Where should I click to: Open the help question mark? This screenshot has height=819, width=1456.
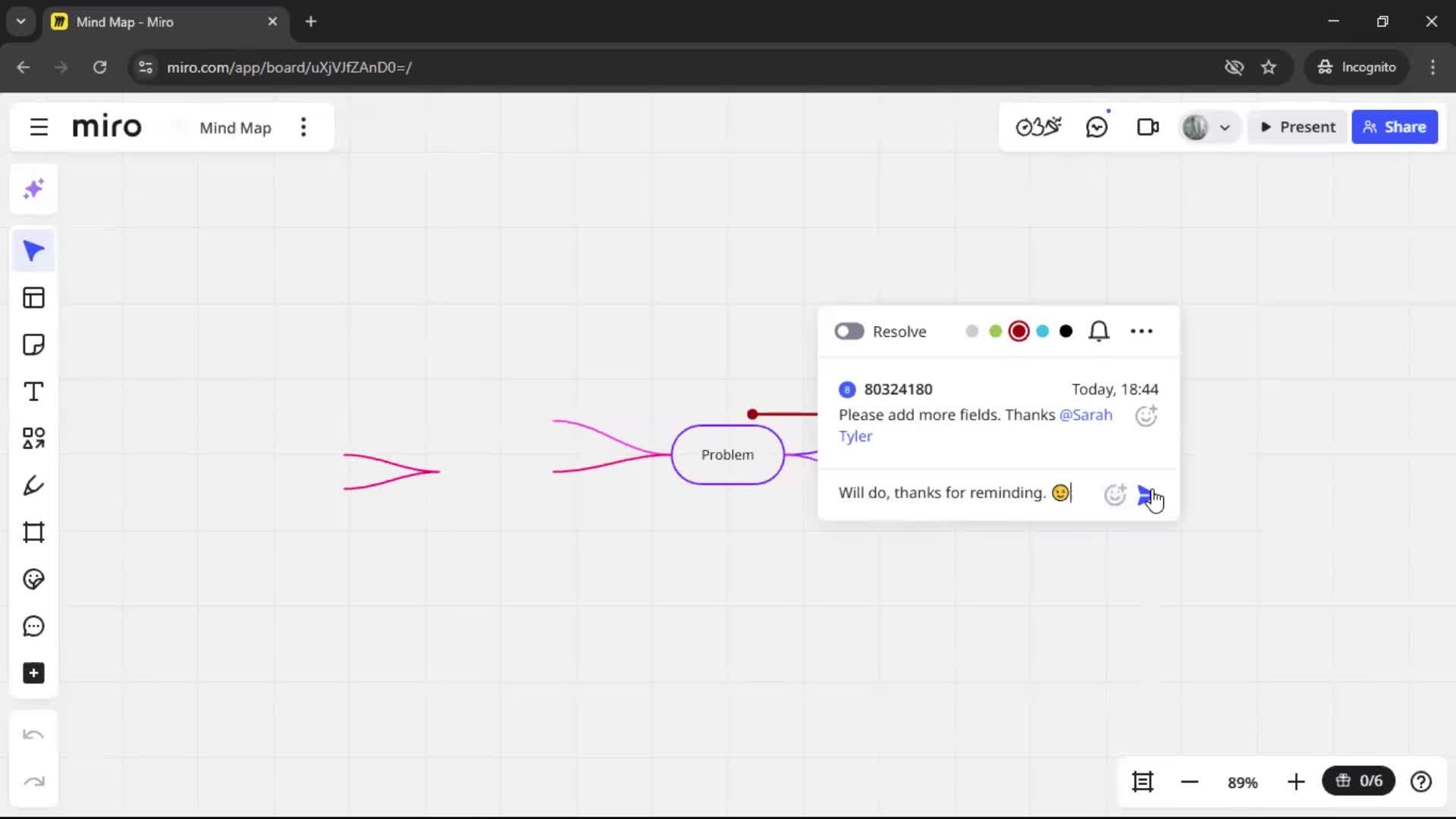tap(1420, 782)
